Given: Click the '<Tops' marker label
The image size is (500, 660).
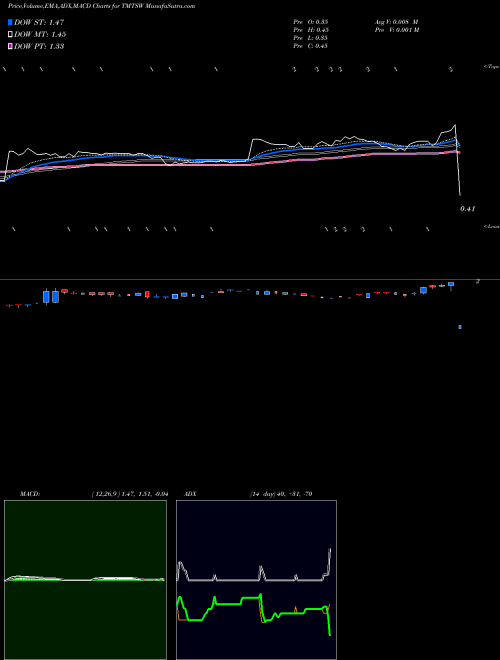Looking at the screenshot, I should 491,67.
